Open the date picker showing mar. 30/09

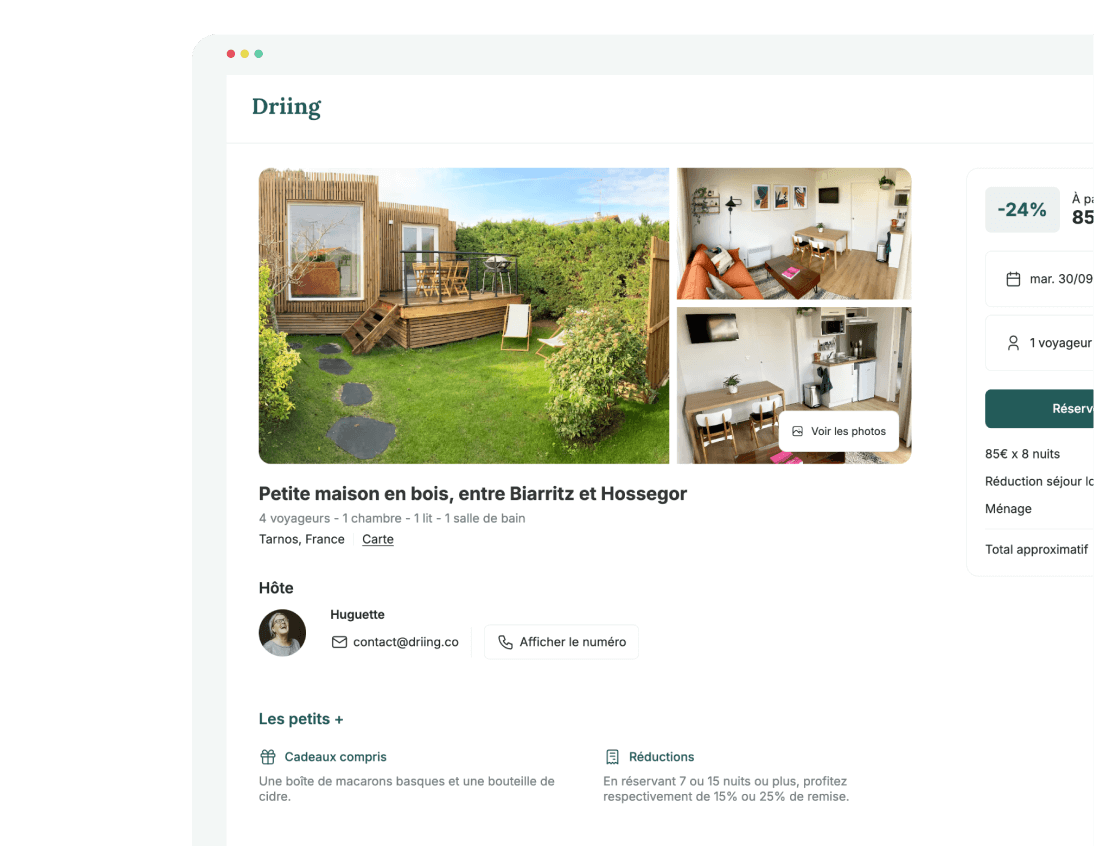tap(1040, 279)
